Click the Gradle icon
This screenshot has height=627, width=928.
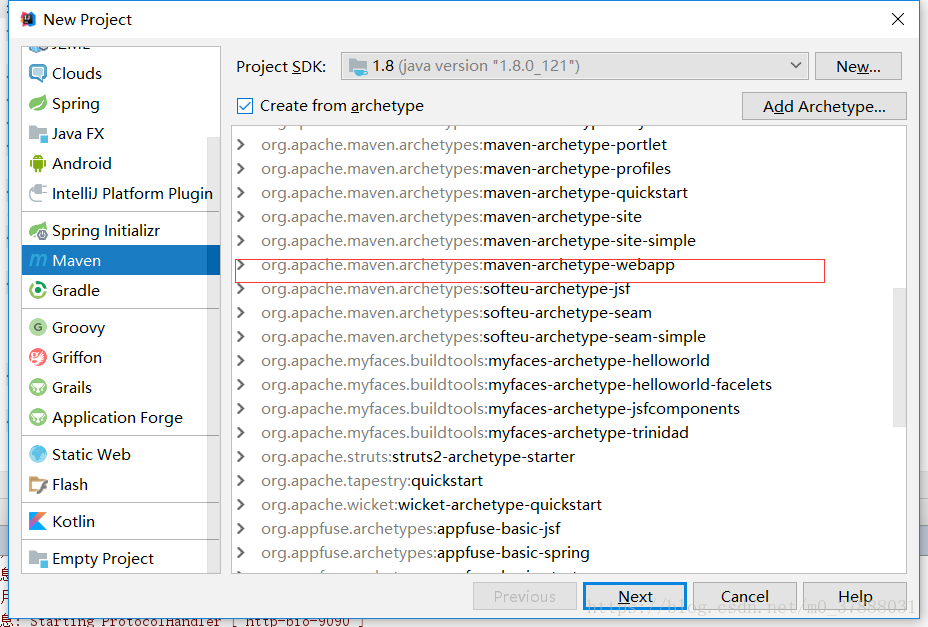tap(38, 290)
